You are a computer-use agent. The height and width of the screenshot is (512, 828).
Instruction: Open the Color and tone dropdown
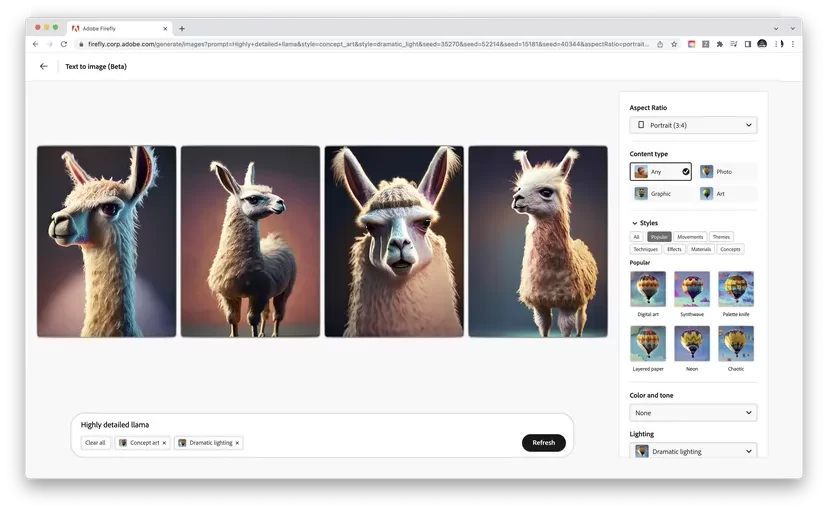693,412
